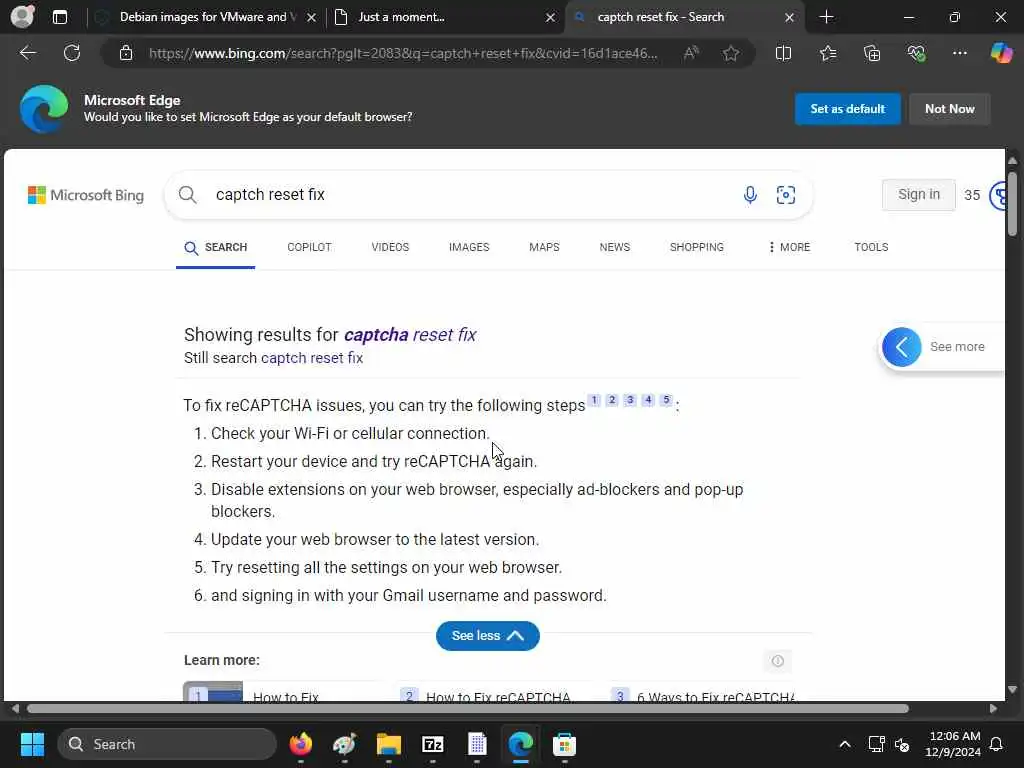Open the Favorites list icon
Viewport: 1024px width, 768px height.
pyautogui.click(x=827, y=53)
